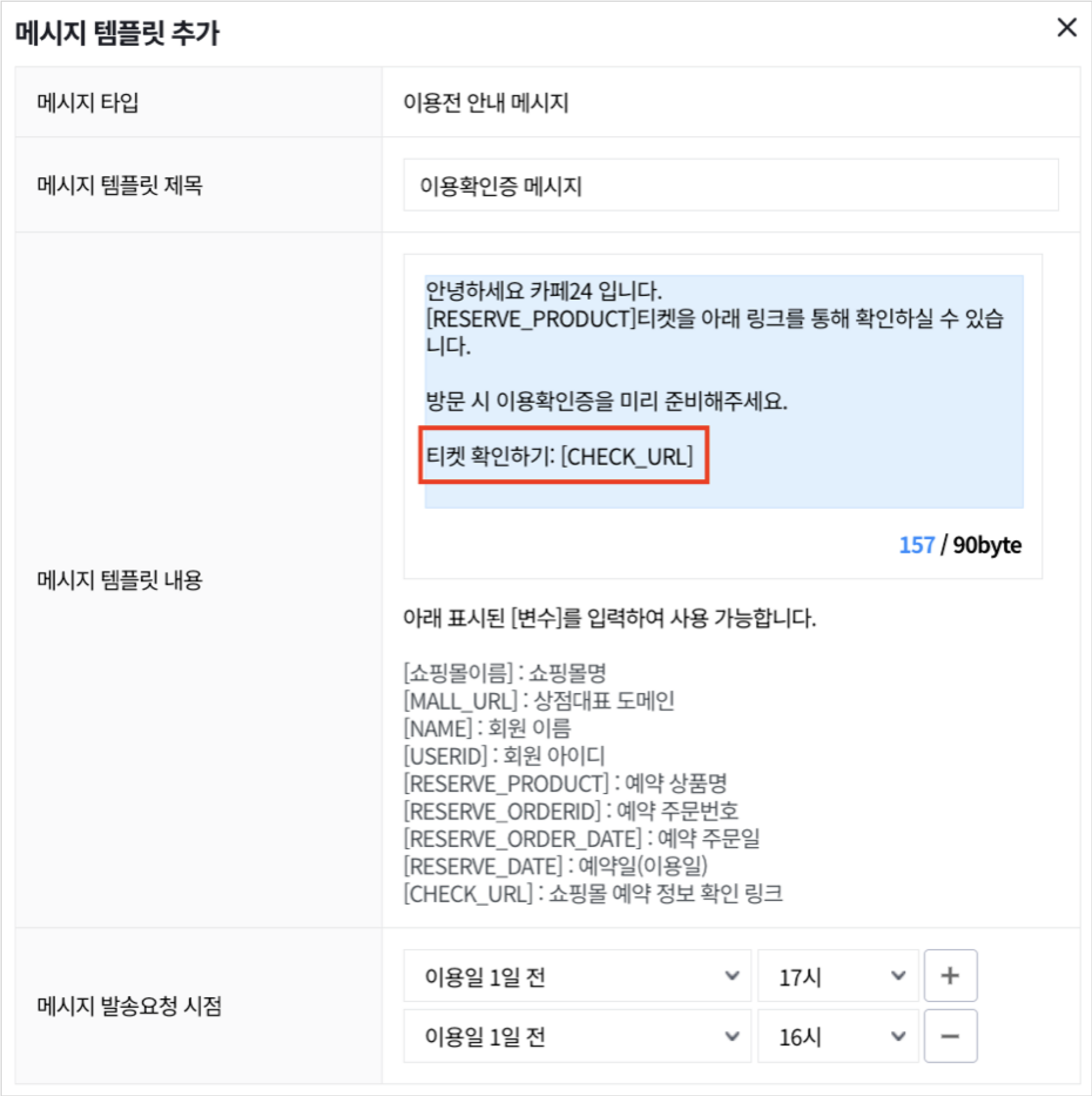Click the [RESERVE_PRODUCT] 예약 상품명 variable
Image resolution: width=1092 pixels, height=1096 pixels.
click(565, 783)
